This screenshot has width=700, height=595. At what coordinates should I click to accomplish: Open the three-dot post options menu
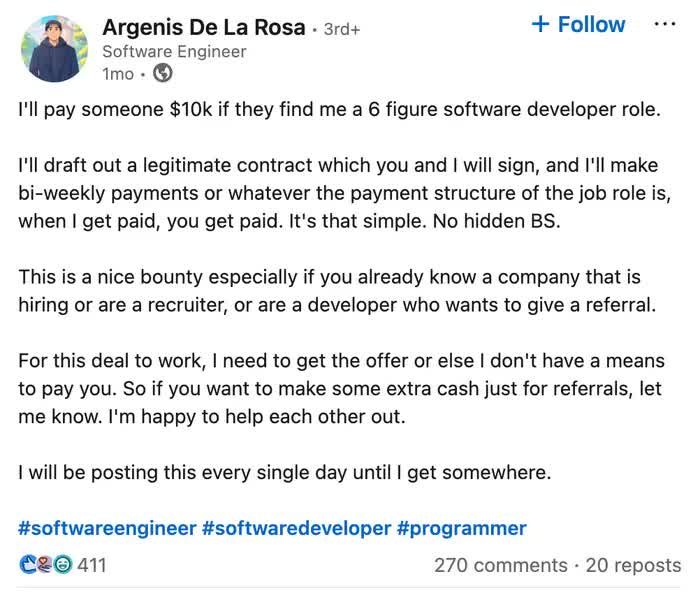(665, 24)
